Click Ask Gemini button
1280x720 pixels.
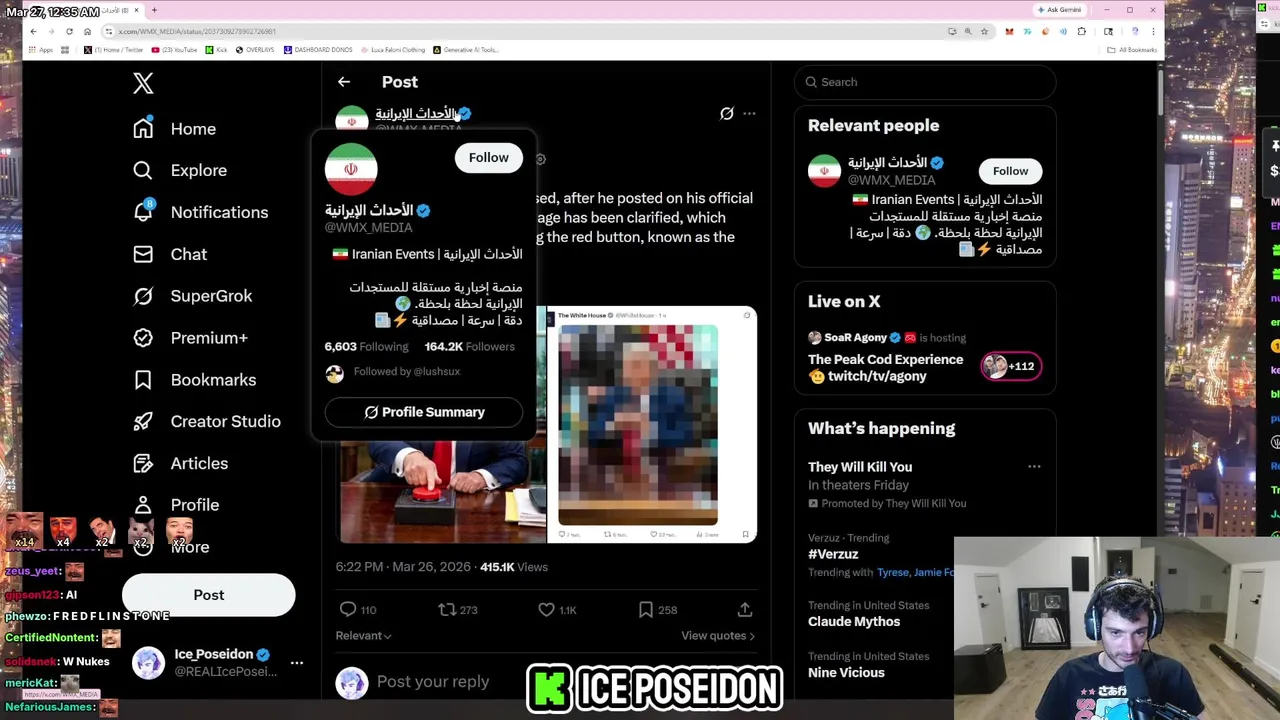coord(1058,10)
